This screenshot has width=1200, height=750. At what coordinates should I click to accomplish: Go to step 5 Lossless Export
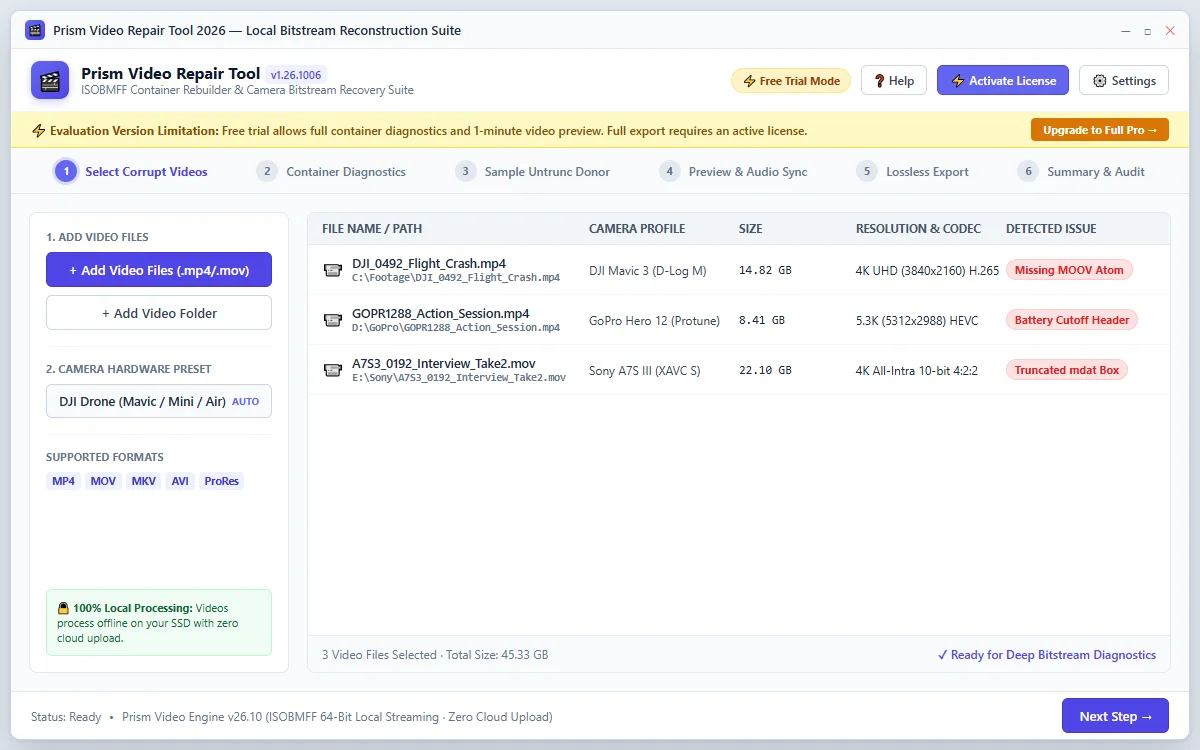(912, 171)
